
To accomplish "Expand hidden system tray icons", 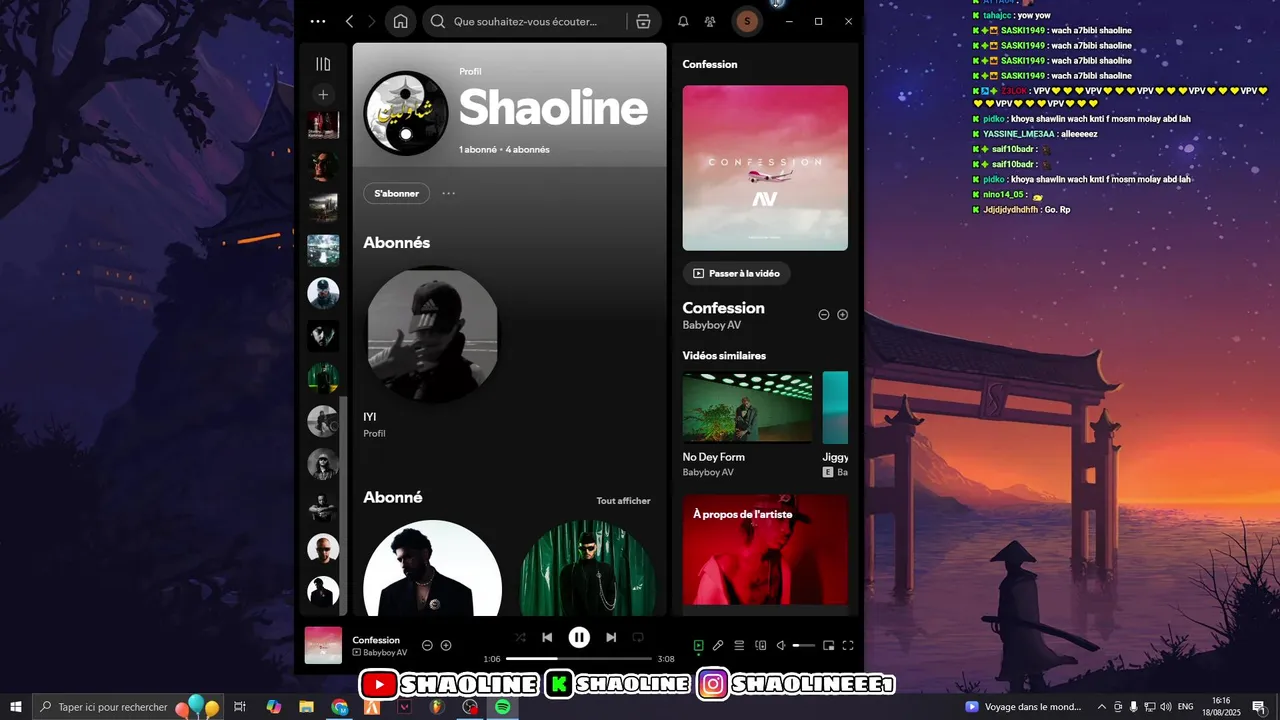I will 1102,707.
